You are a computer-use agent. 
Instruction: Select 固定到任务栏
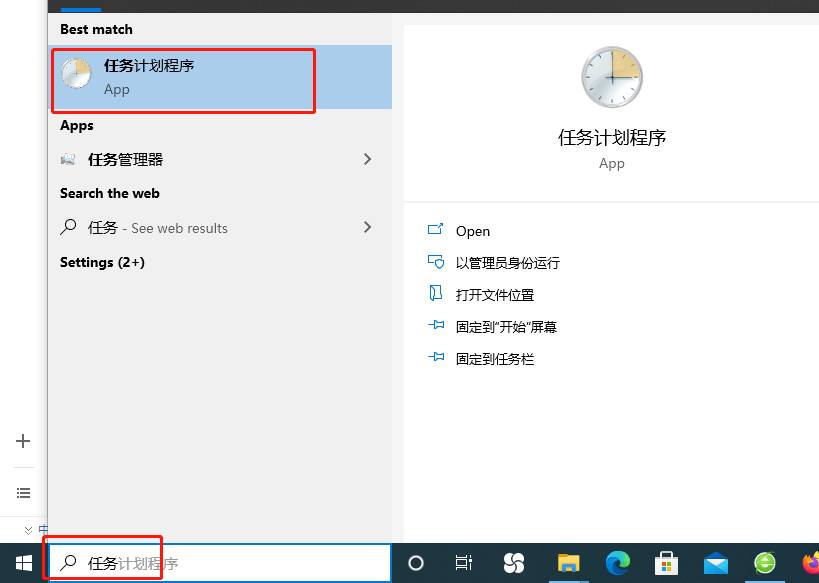click(495, 359)
